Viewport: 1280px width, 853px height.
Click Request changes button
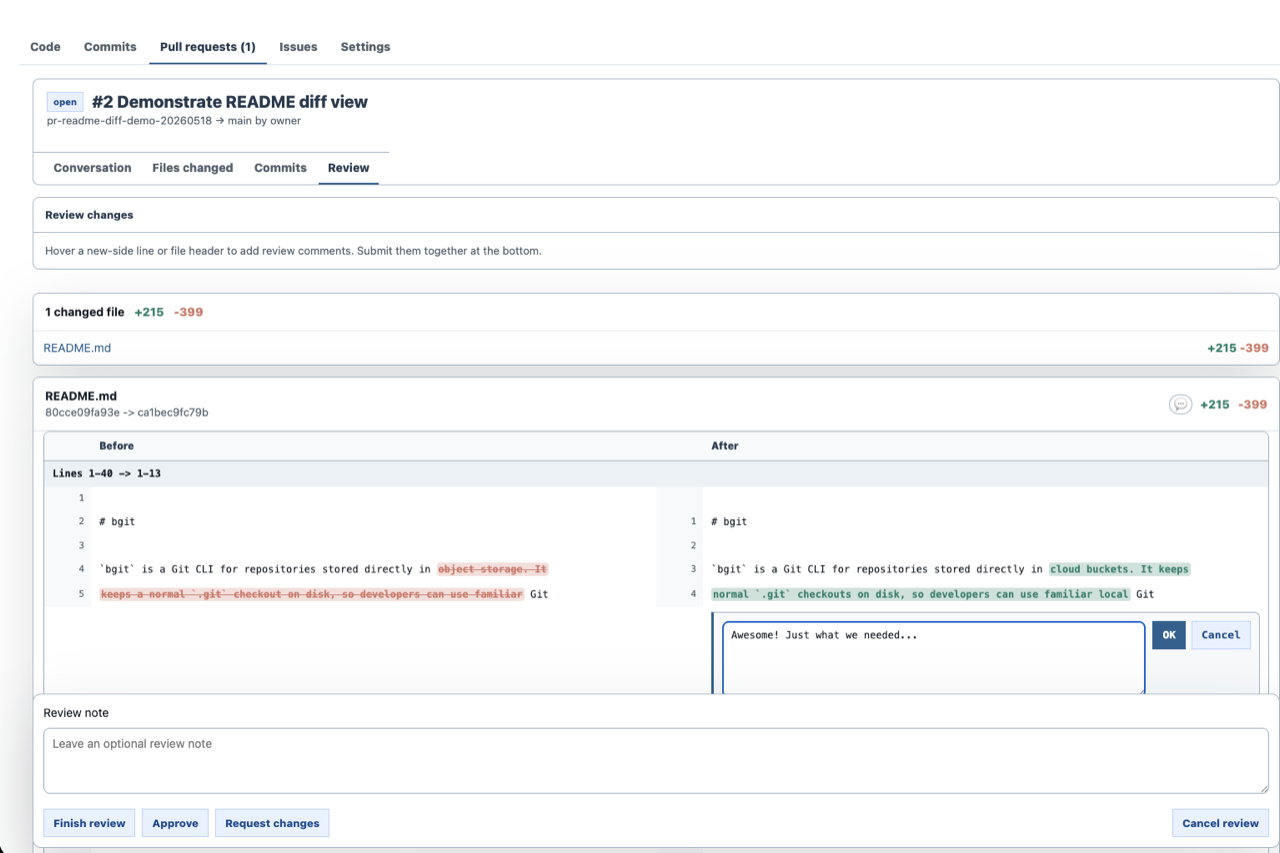pyautogui.click(x=272, y=823)
